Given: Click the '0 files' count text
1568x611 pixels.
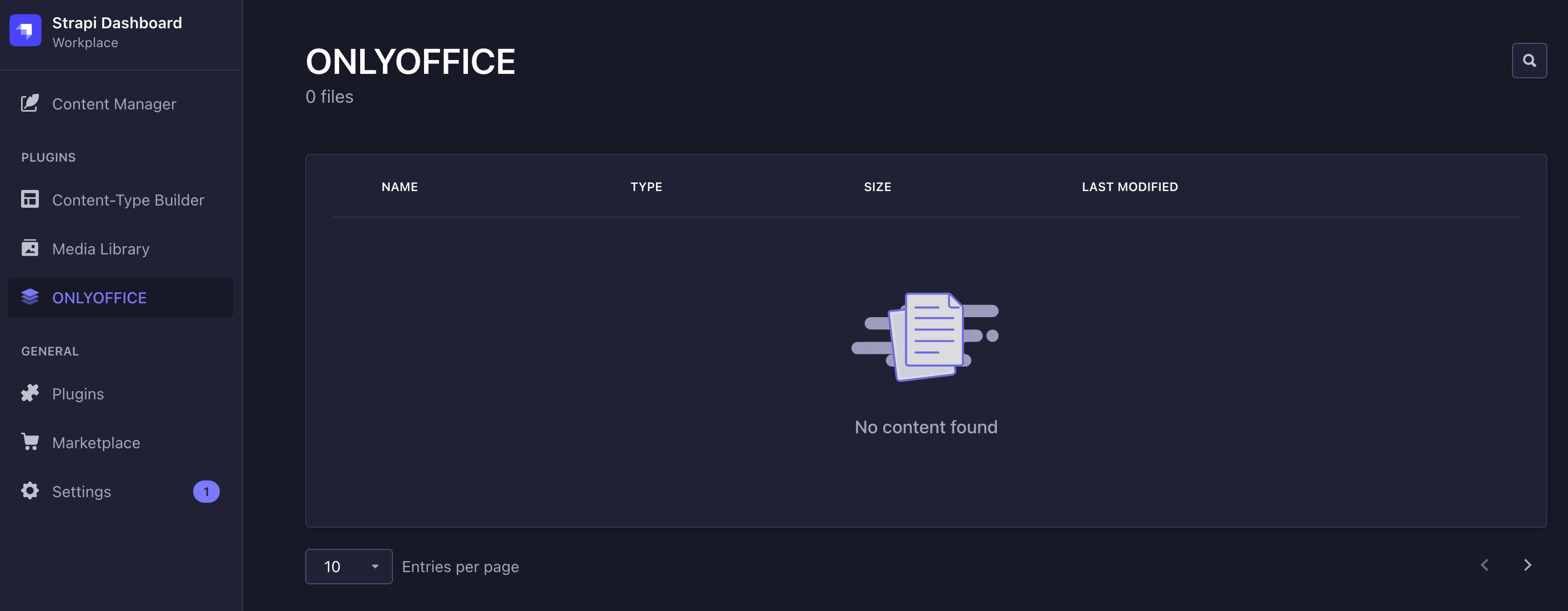Looking at the screenshot, I should [x=329, y=96].
